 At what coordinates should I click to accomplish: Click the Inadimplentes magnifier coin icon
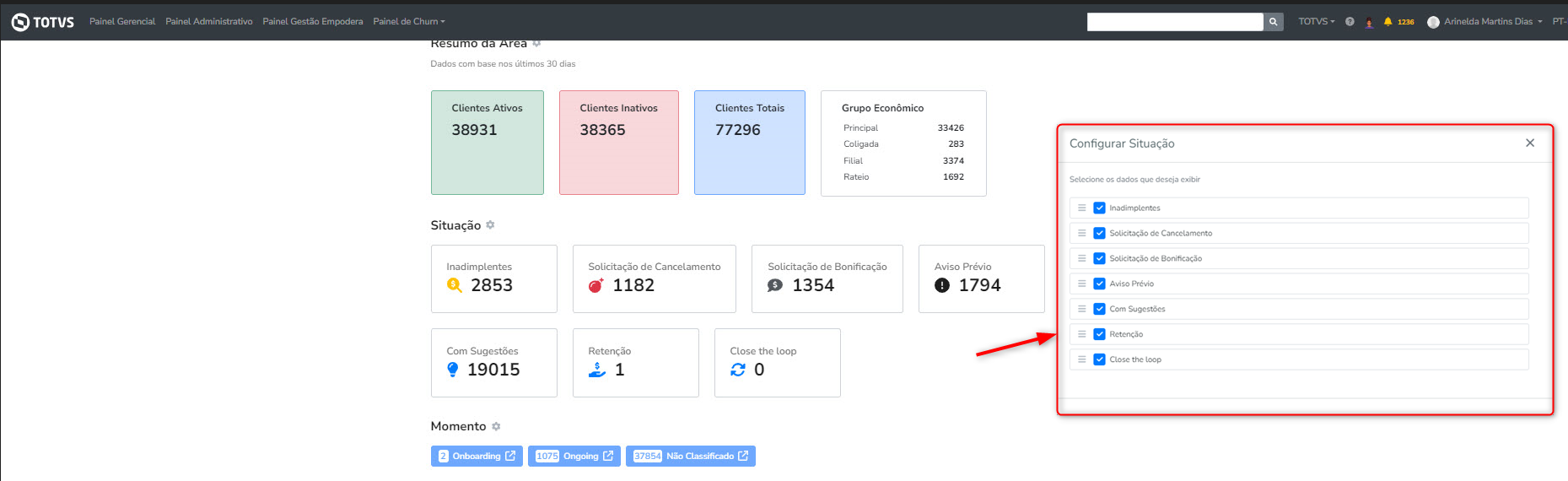(x=455, y=285)
